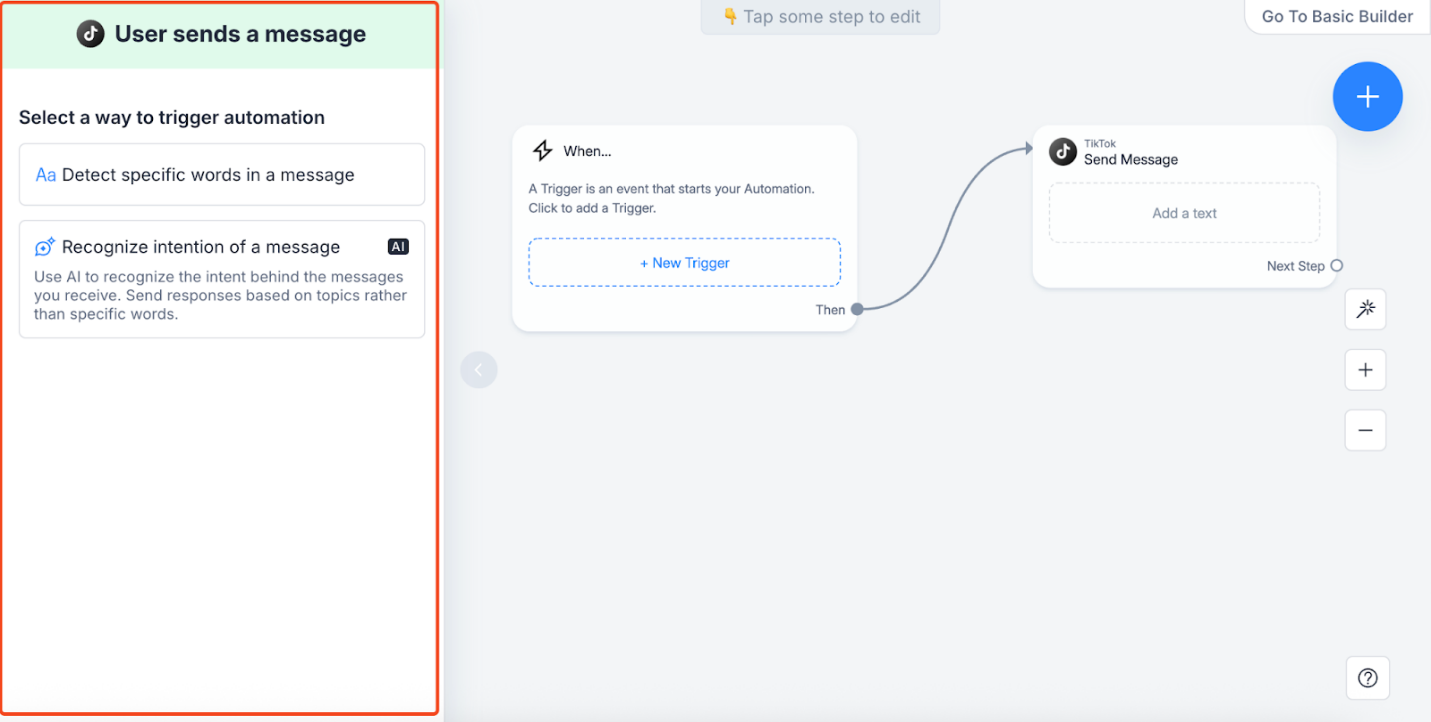Click the Add a text field
This screenshot has height=722, width=1431.
click(x=1183, y=212)
